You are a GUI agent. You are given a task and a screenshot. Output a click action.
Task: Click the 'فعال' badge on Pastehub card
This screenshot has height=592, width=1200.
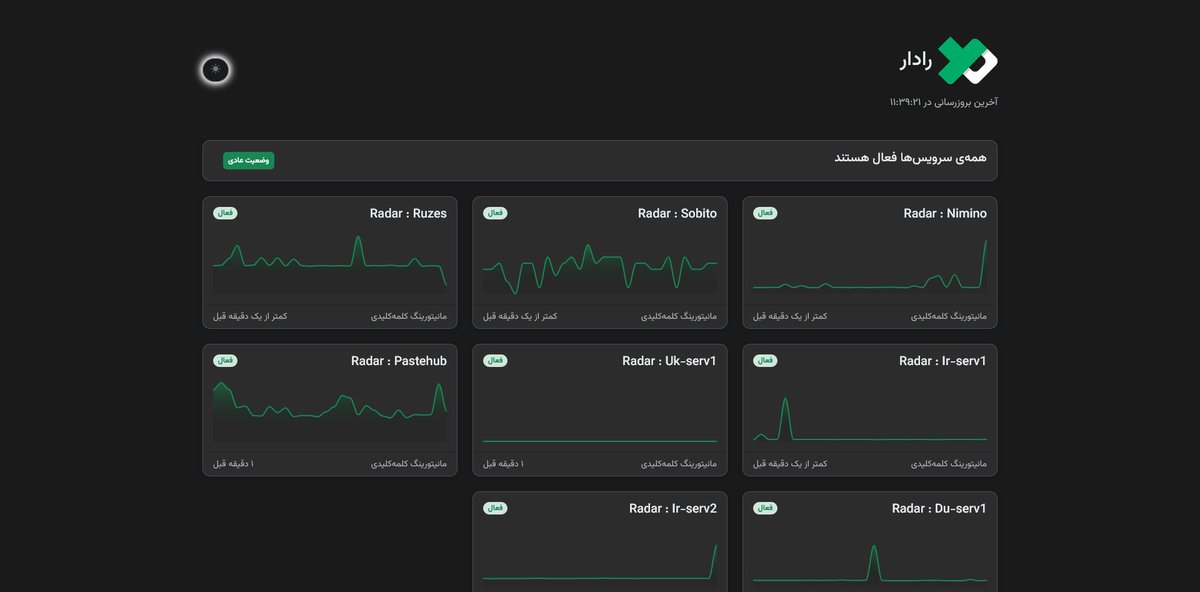pyautogui.click(x=225, y=360)
